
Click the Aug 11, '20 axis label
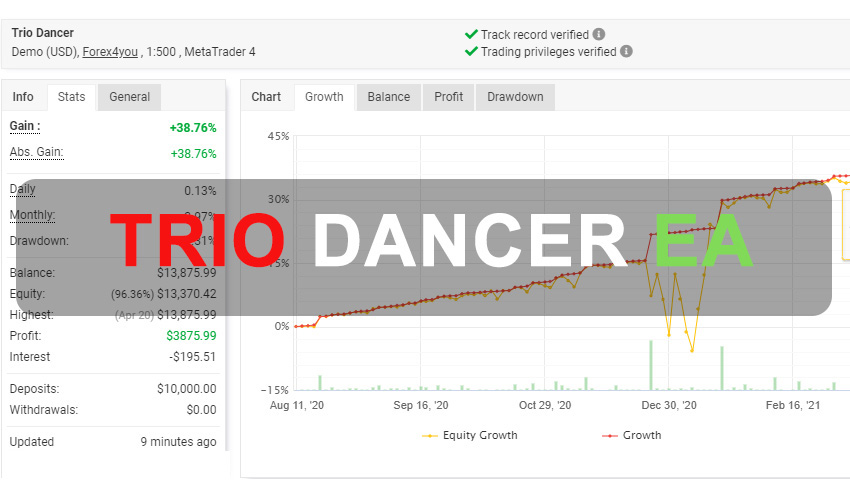tap(297, 405)
